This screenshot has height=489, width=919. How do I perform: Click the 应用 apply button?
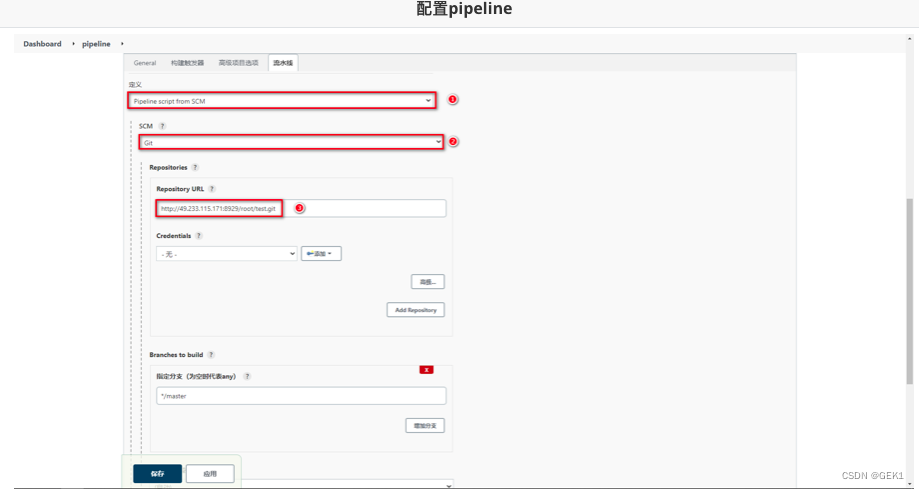[x=210, y=474]
